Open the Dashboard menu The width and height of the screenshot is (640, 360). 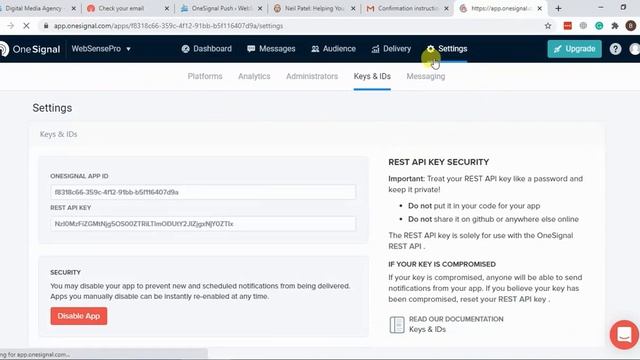(207, 49)
